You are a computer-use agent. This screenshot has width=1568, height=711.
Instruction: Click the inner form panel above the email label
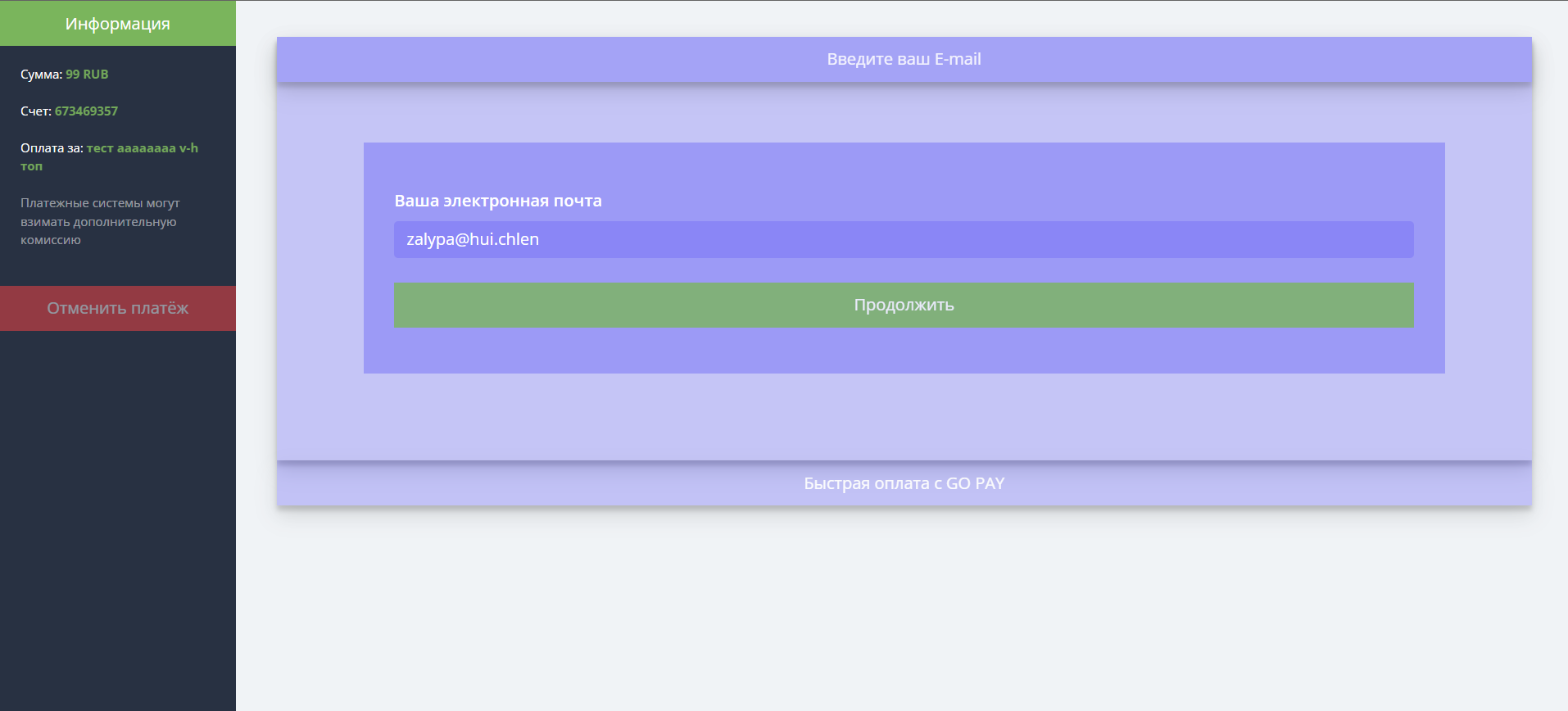point(904,168)
